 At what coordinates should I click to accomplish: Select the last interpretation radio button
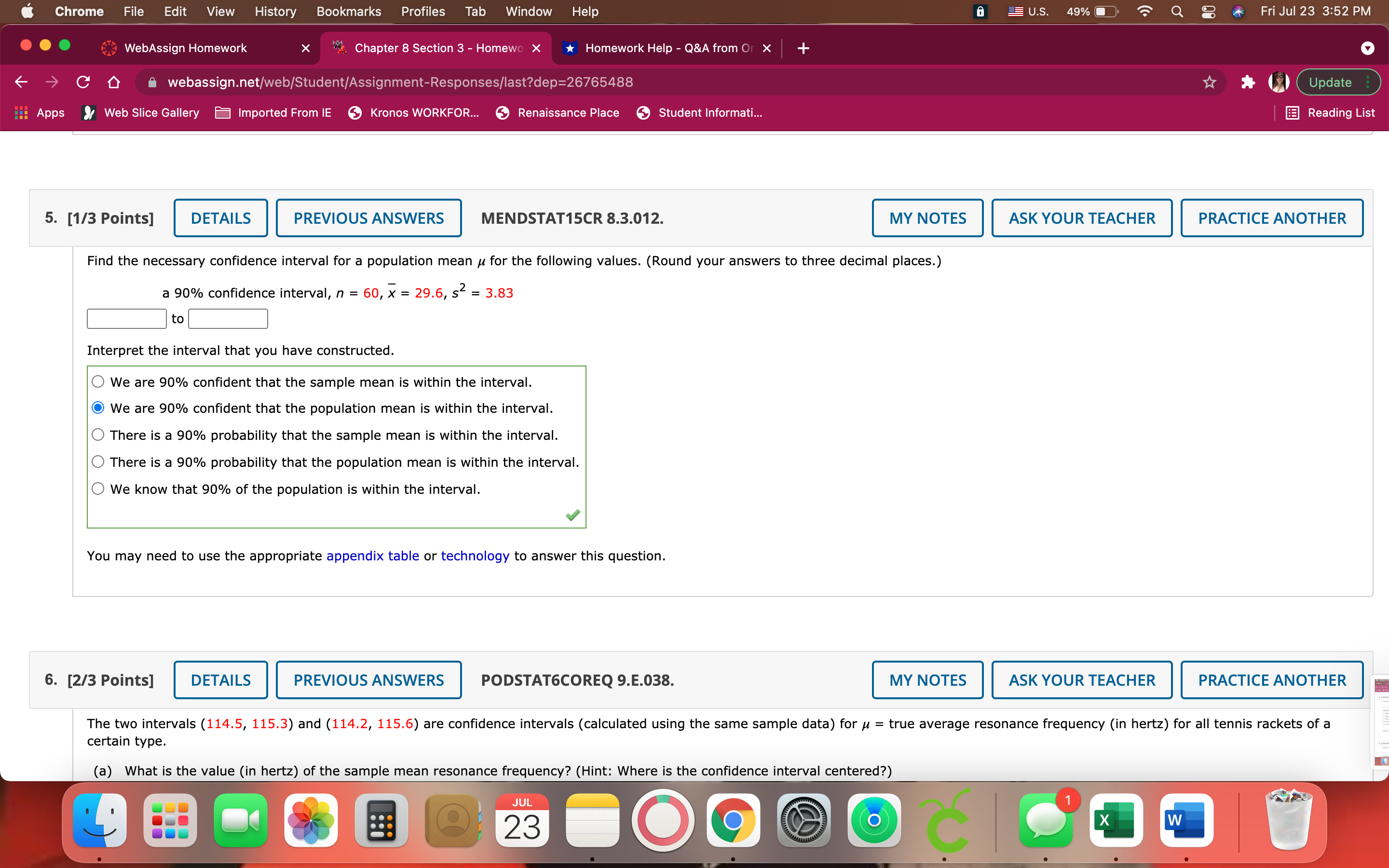[x=97, y=488]
